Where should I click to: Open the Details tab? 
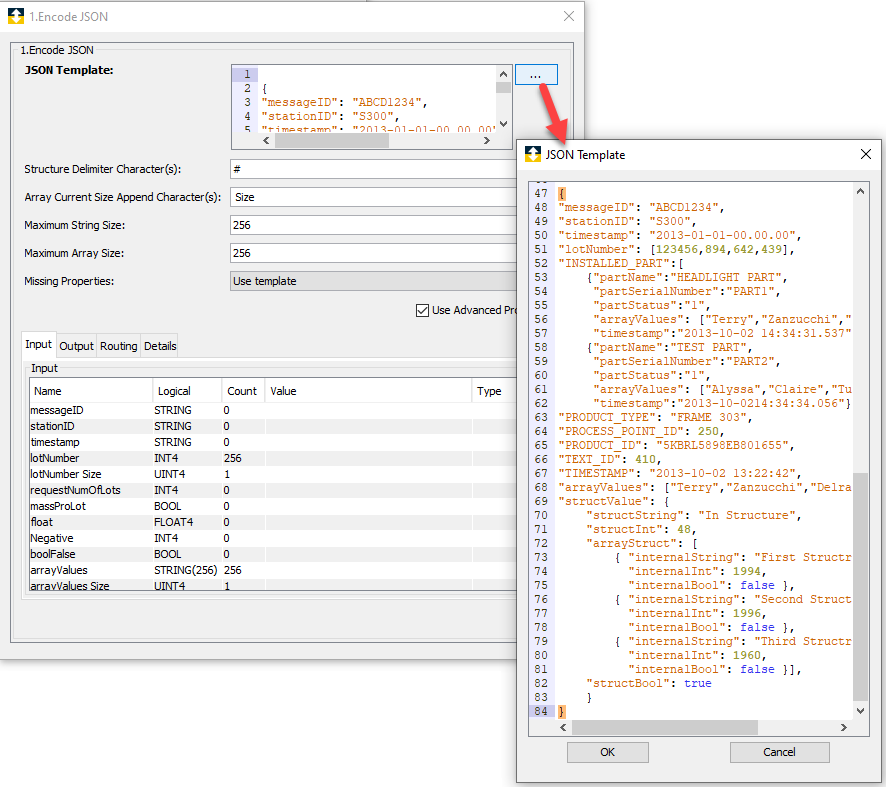(x=161, y=345)
